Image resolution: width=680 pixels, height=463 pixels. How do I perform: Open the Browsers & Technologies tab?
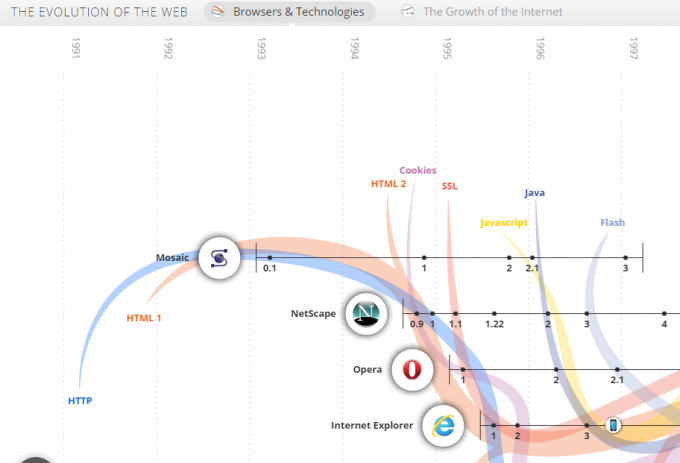pyautogui.click(x=290, y=12)
